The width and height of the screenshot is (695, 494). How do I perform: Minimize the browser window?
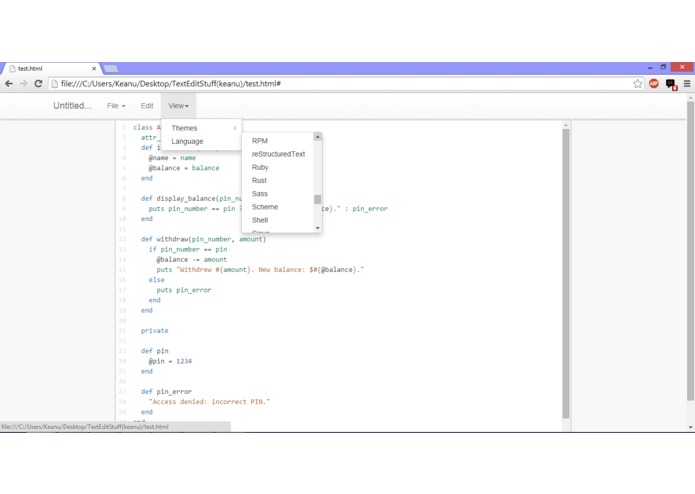point(650,67)
